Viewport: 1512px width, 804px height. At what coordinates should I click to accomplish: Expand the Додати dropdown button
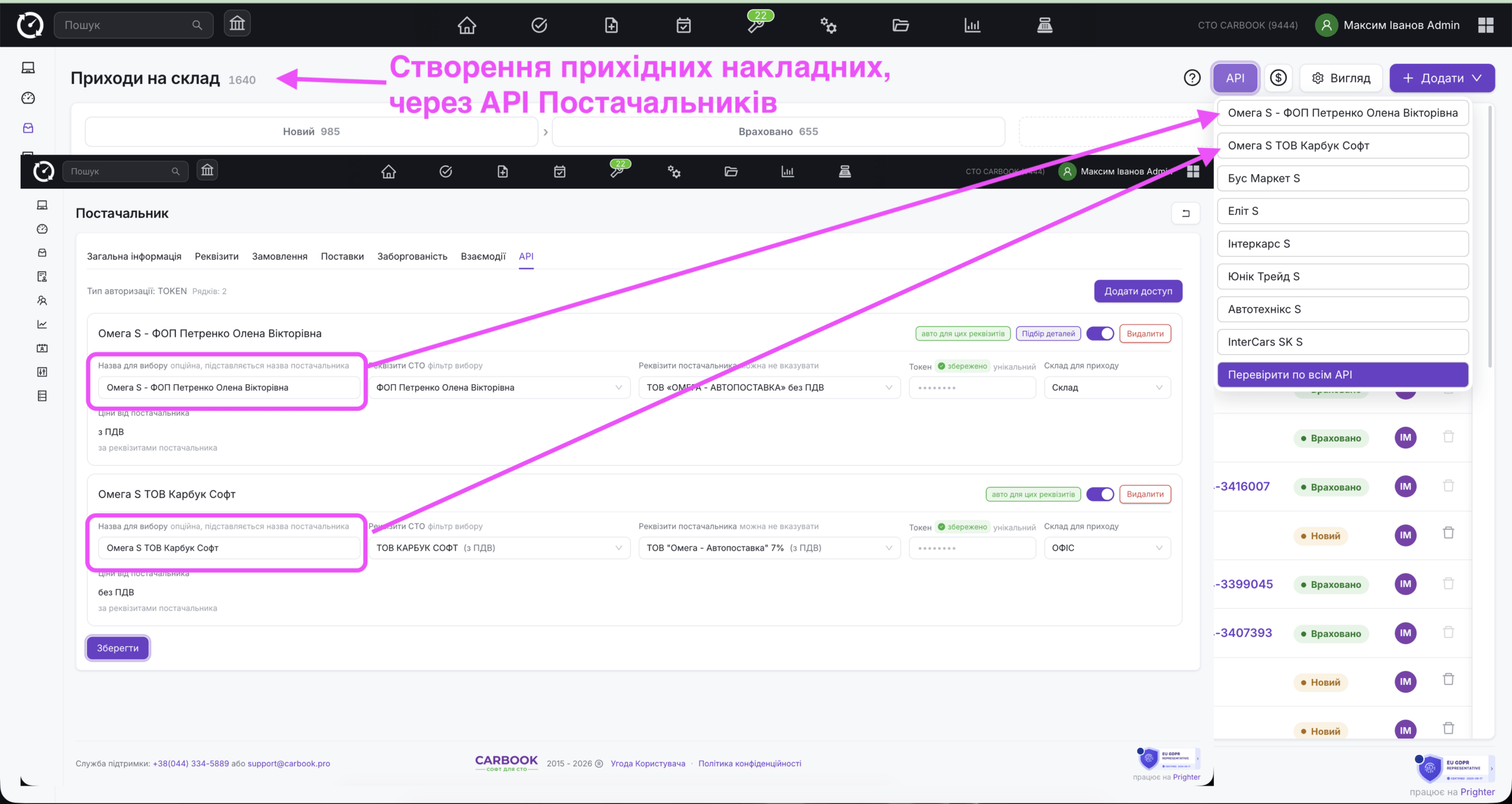pos(1442,78)
